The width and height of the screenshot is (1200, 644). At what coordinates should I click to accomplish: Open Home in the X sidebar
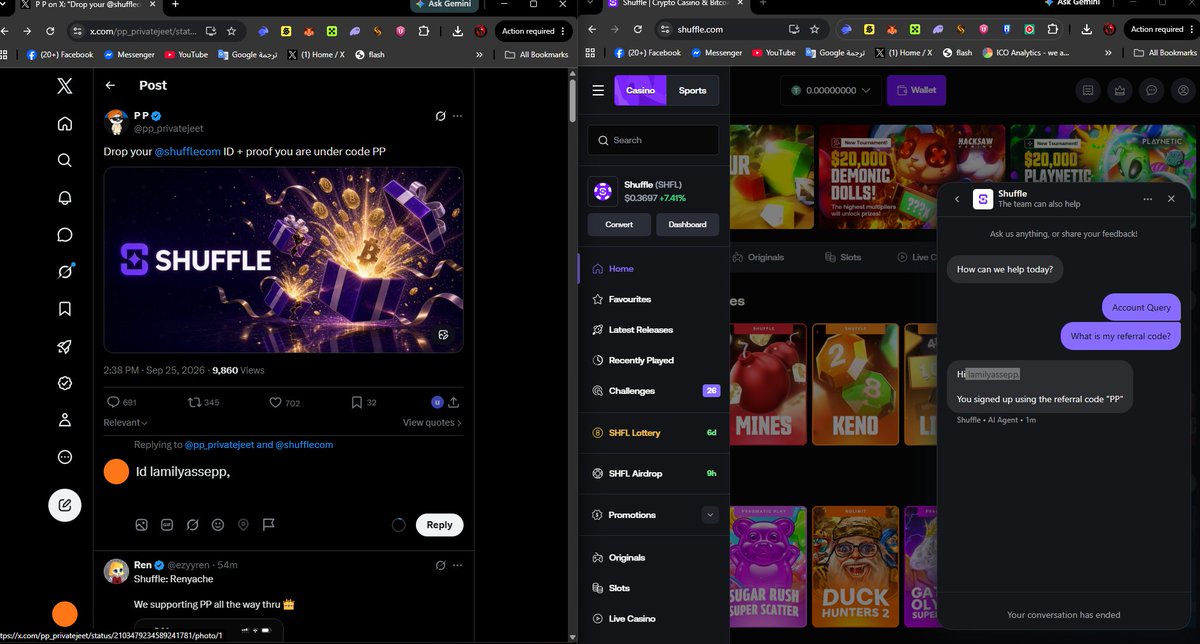coord(65,124)
